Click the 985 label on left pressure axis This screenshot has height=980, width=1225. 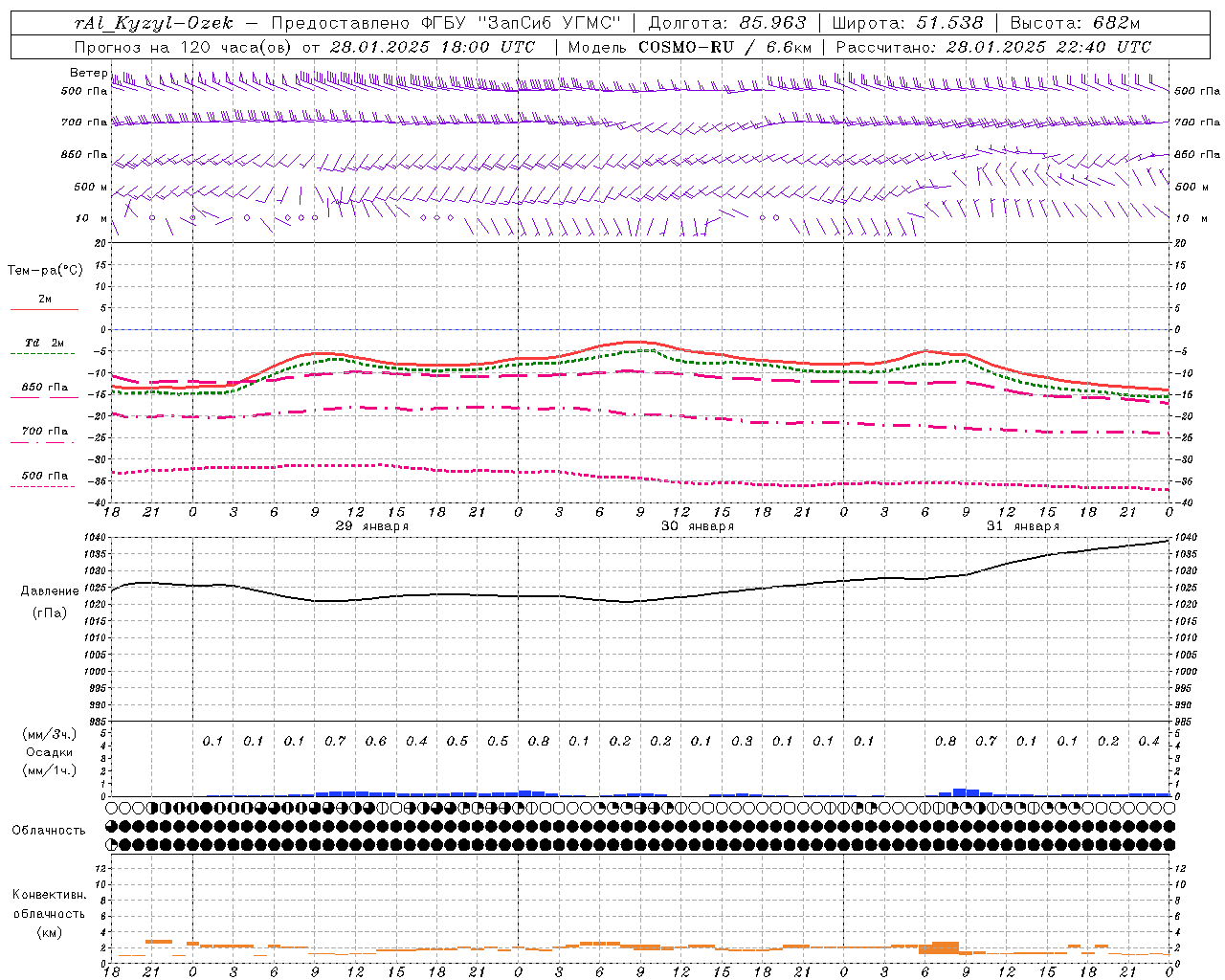pyautogui.click(x=100, y=723)
